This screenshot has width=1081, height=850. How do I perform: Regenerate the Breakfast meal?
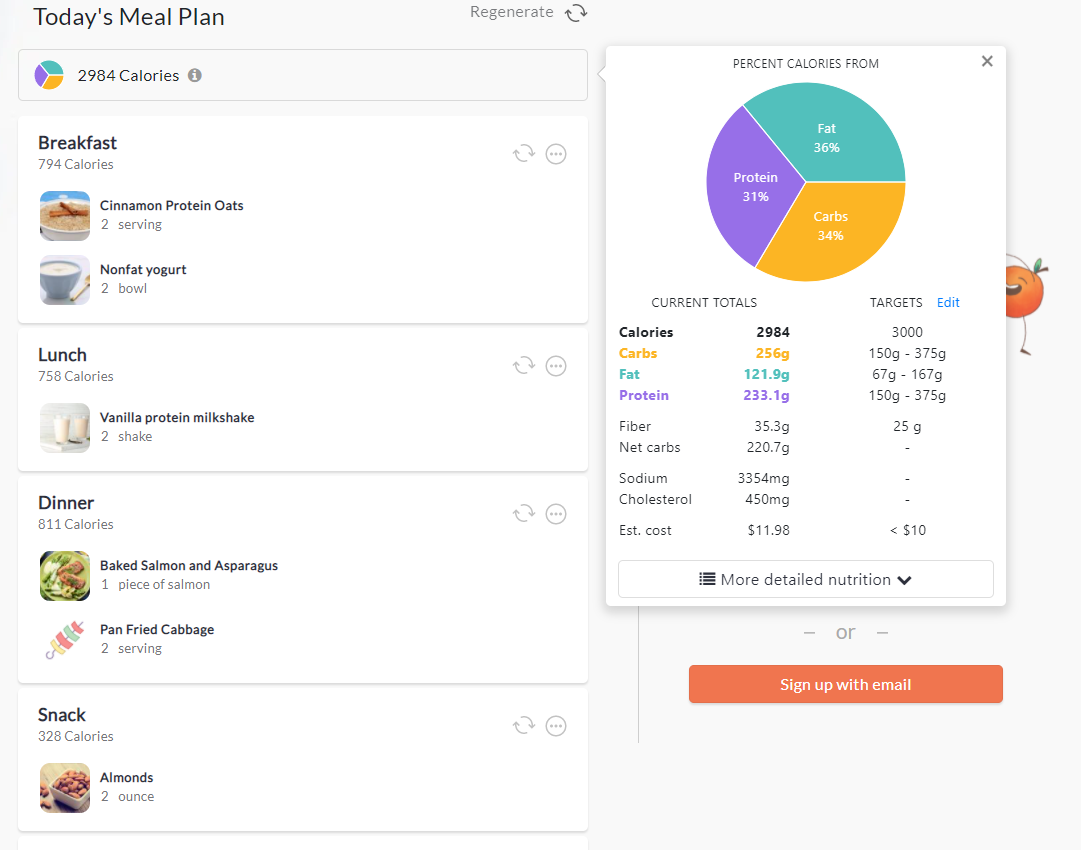[523, 154]
